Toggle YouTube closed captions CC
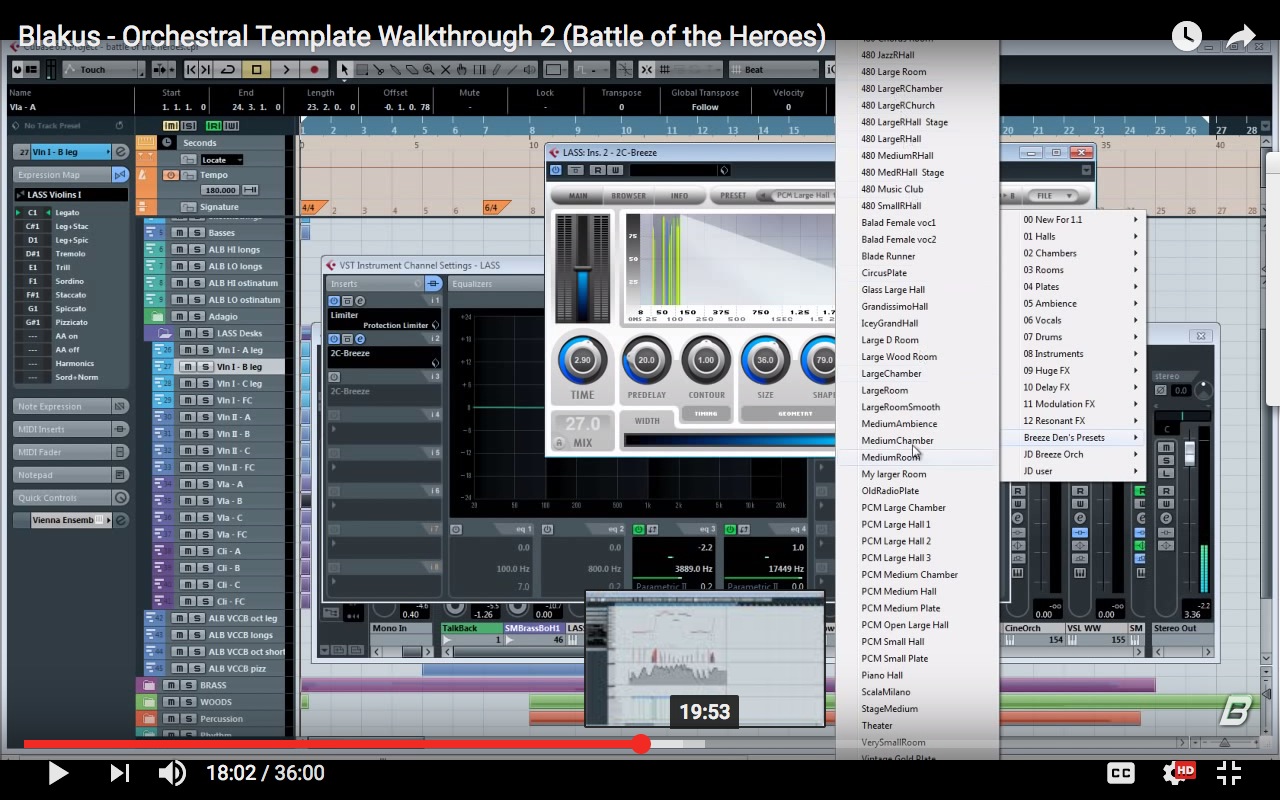 coord(1121,773)
